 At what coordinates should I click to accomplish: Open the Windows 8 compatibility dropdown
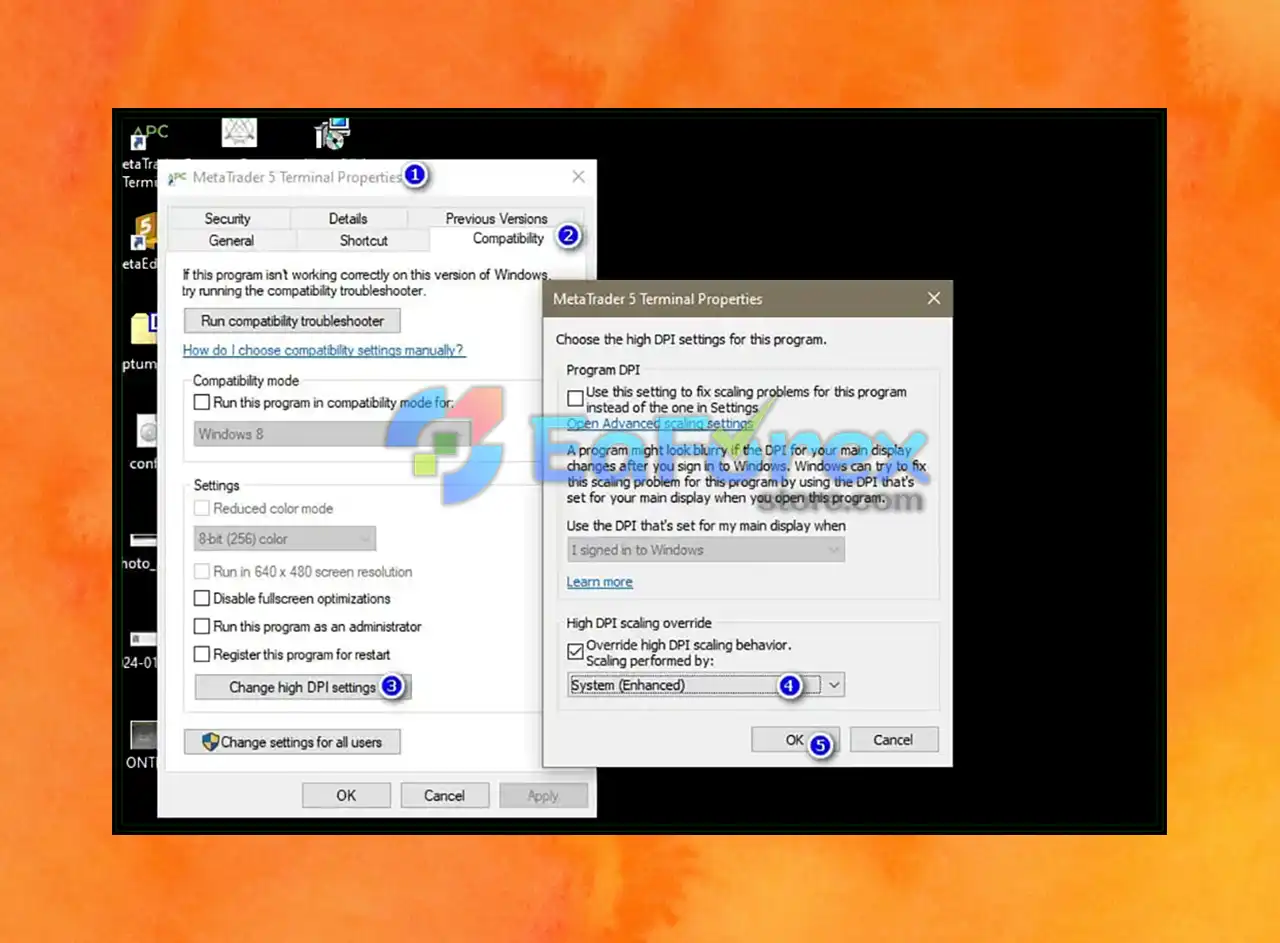[x=331, y=434]
